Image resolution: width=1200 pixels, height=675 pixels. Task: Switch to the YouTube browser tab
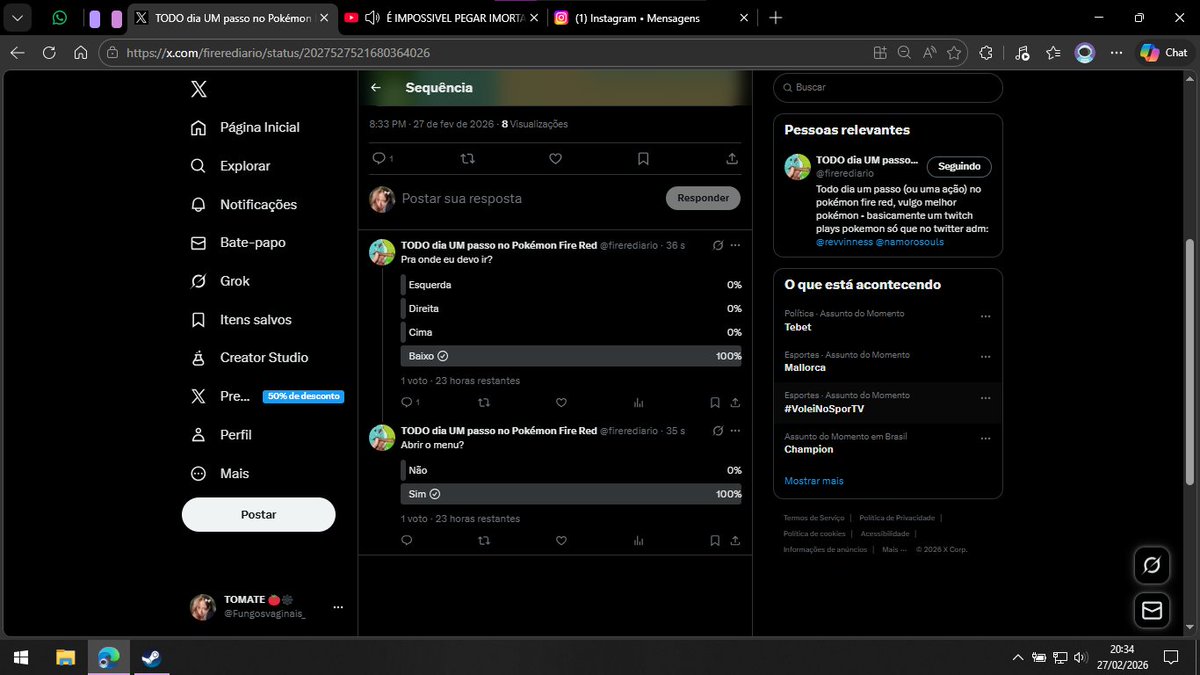440,18
